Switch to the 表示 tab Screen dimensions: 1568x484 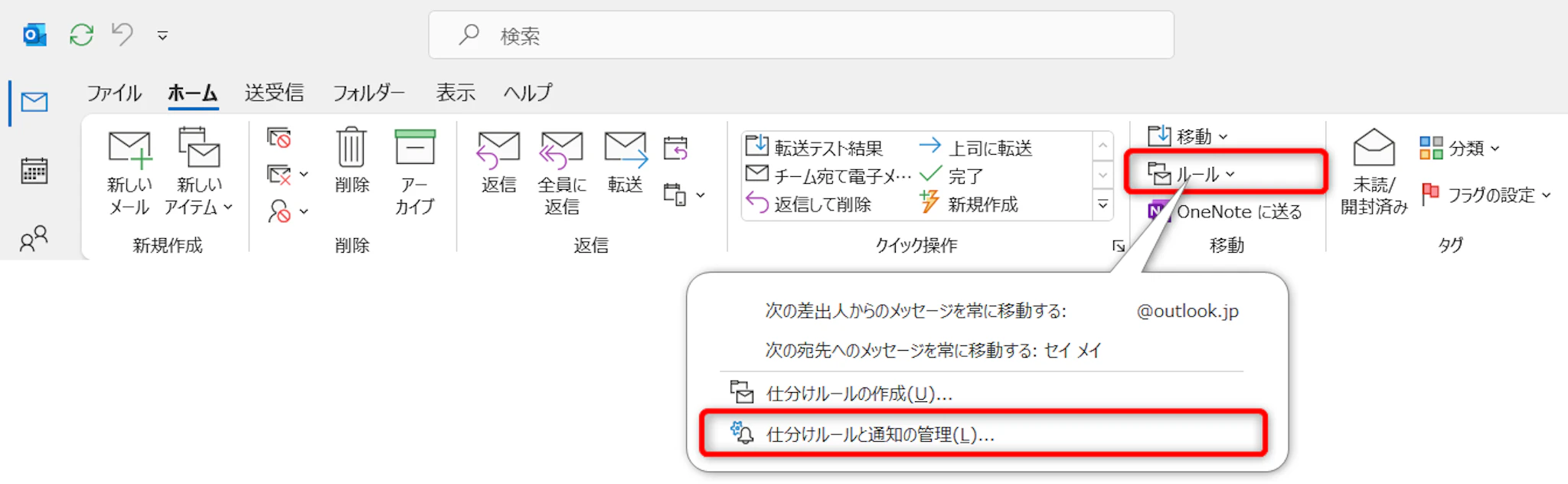[x=456, y=93]
